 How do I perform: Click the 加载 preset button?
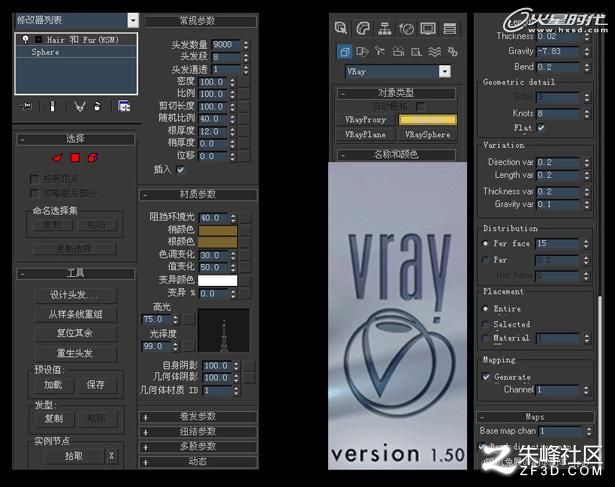(x=53, y=385)
